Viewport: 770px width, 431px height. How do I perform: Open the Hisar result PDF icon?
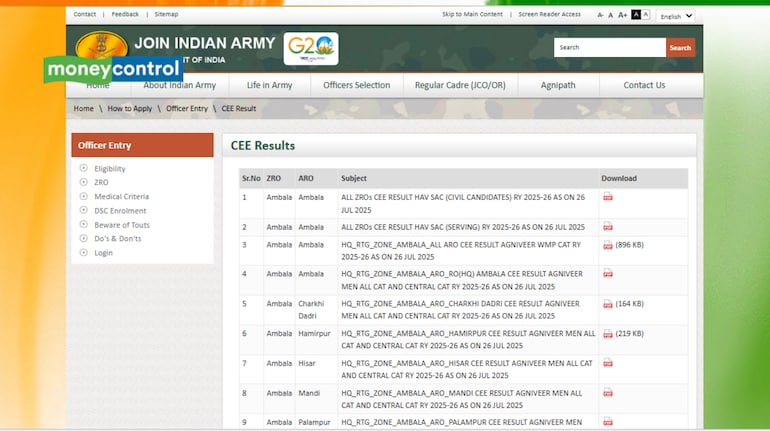(607, 363)
